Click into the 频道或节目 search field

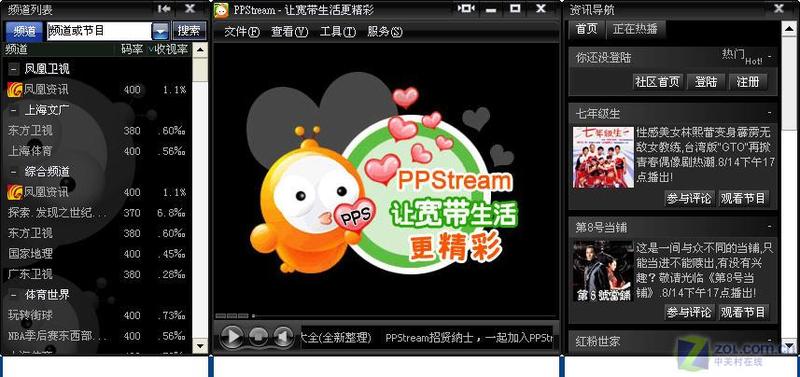[x=99, y=31]
